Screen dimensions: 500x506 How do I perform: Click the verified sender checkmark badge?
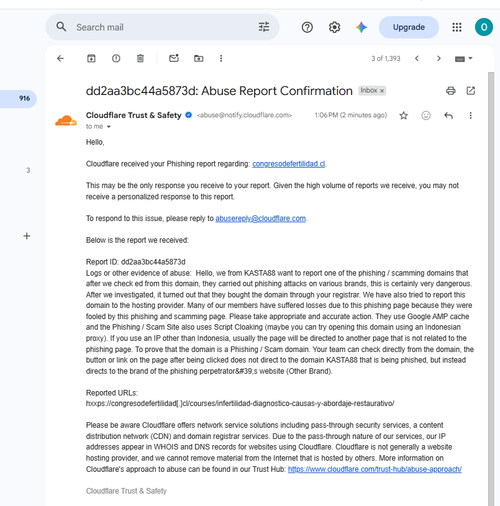pyautogui.click(x=188, y=115)
